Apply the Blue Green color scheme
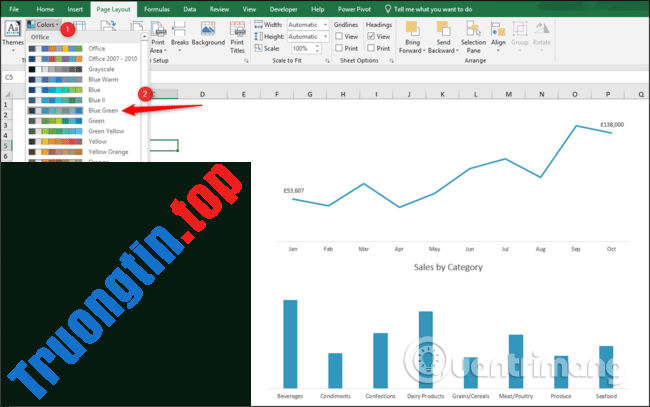Screen dimensions: 650x407 [83, 111]
